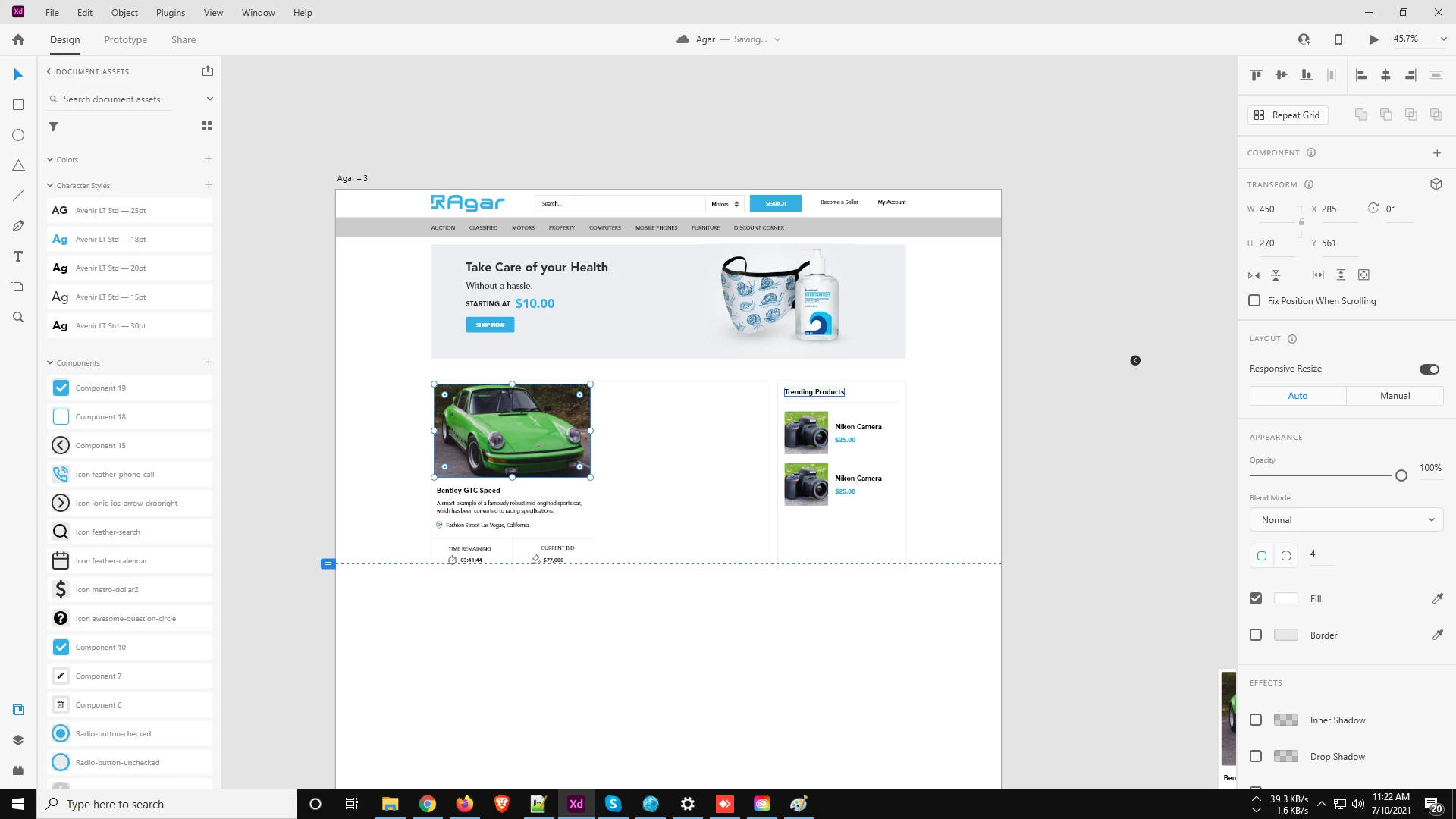Open the Layers panel icon

[x=18, y=740]
